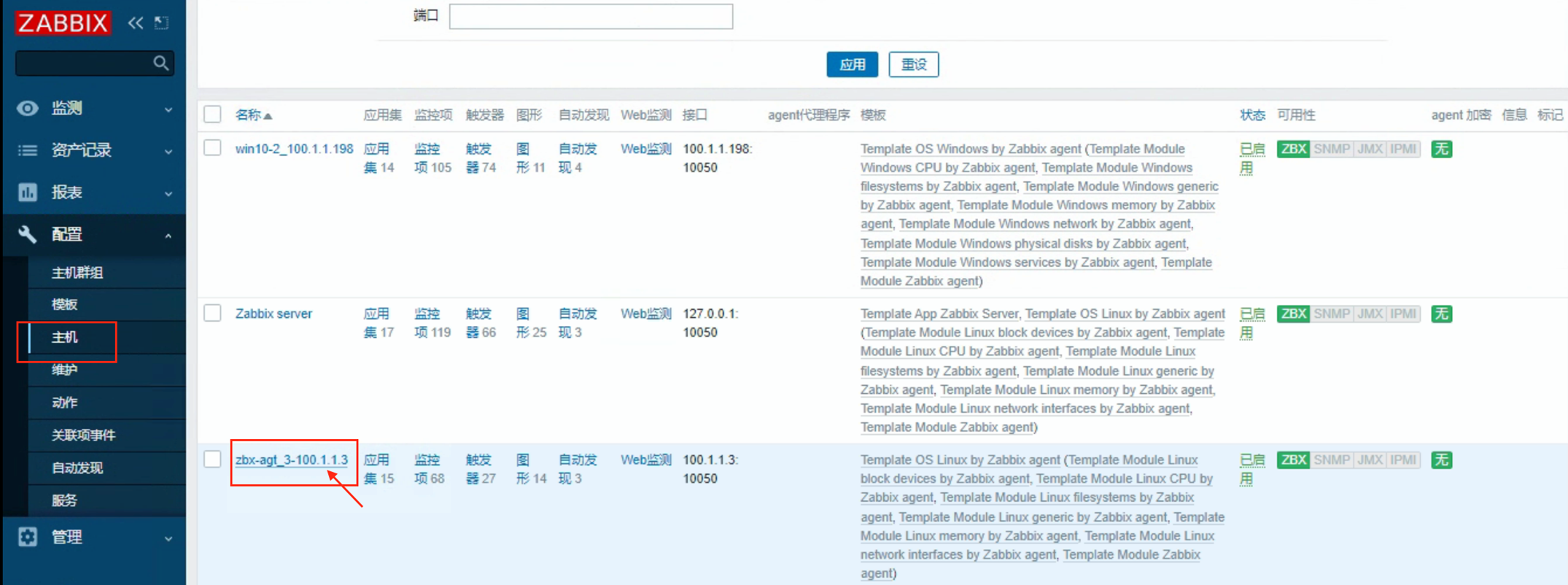
Task: Click the 应用 apply button
Action: pyautogui.click(x=852, y=64)
